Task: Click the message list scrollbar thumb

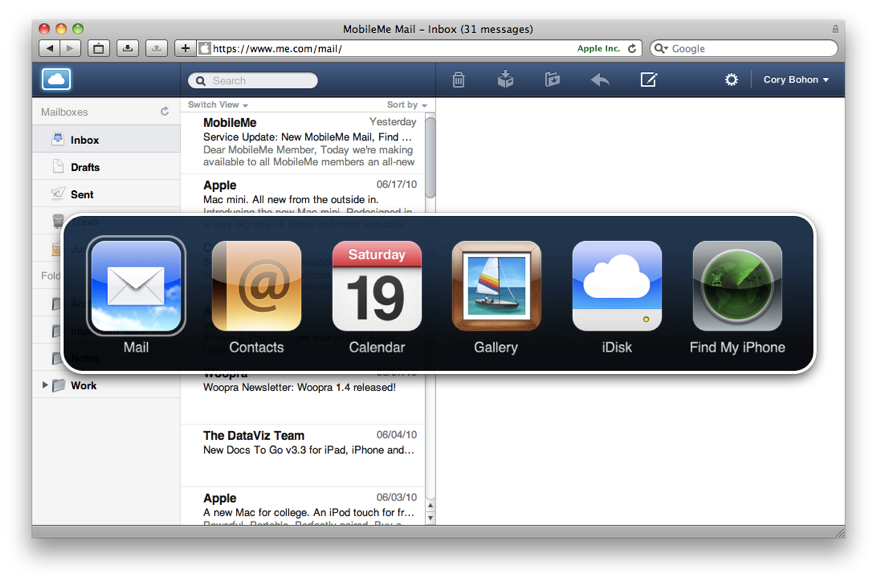Action: click(x=430, y=157)
